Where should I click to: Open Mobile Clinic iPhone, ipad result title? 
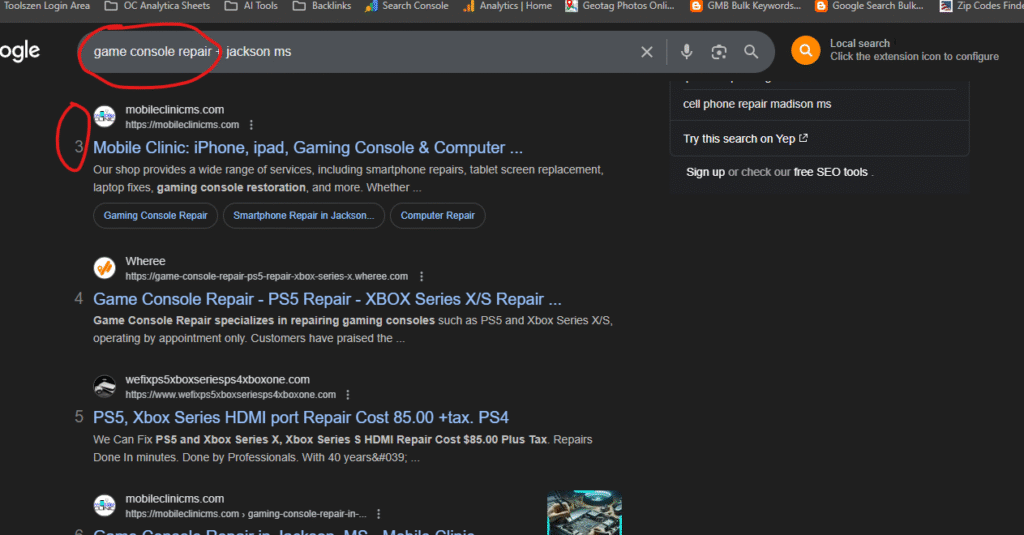click(x=307, y=148)
